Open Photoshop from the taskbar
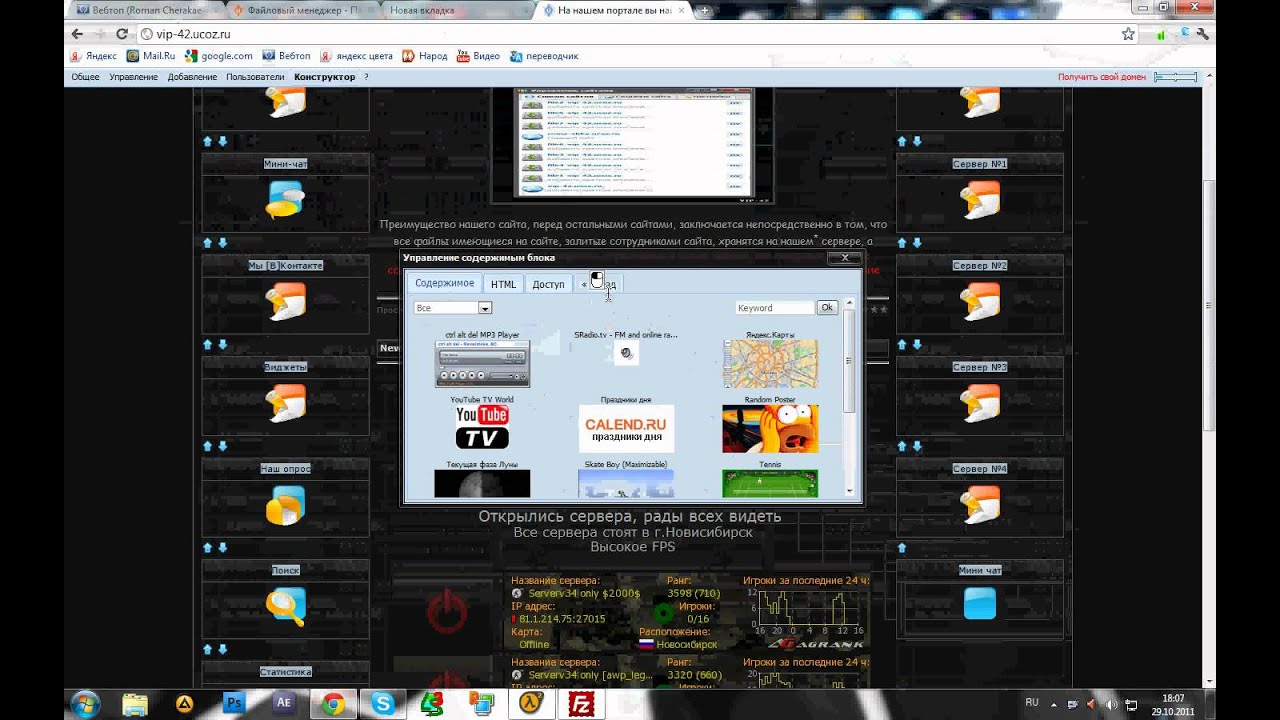This screenshot has height=720, width=1280. coord(234,704)
